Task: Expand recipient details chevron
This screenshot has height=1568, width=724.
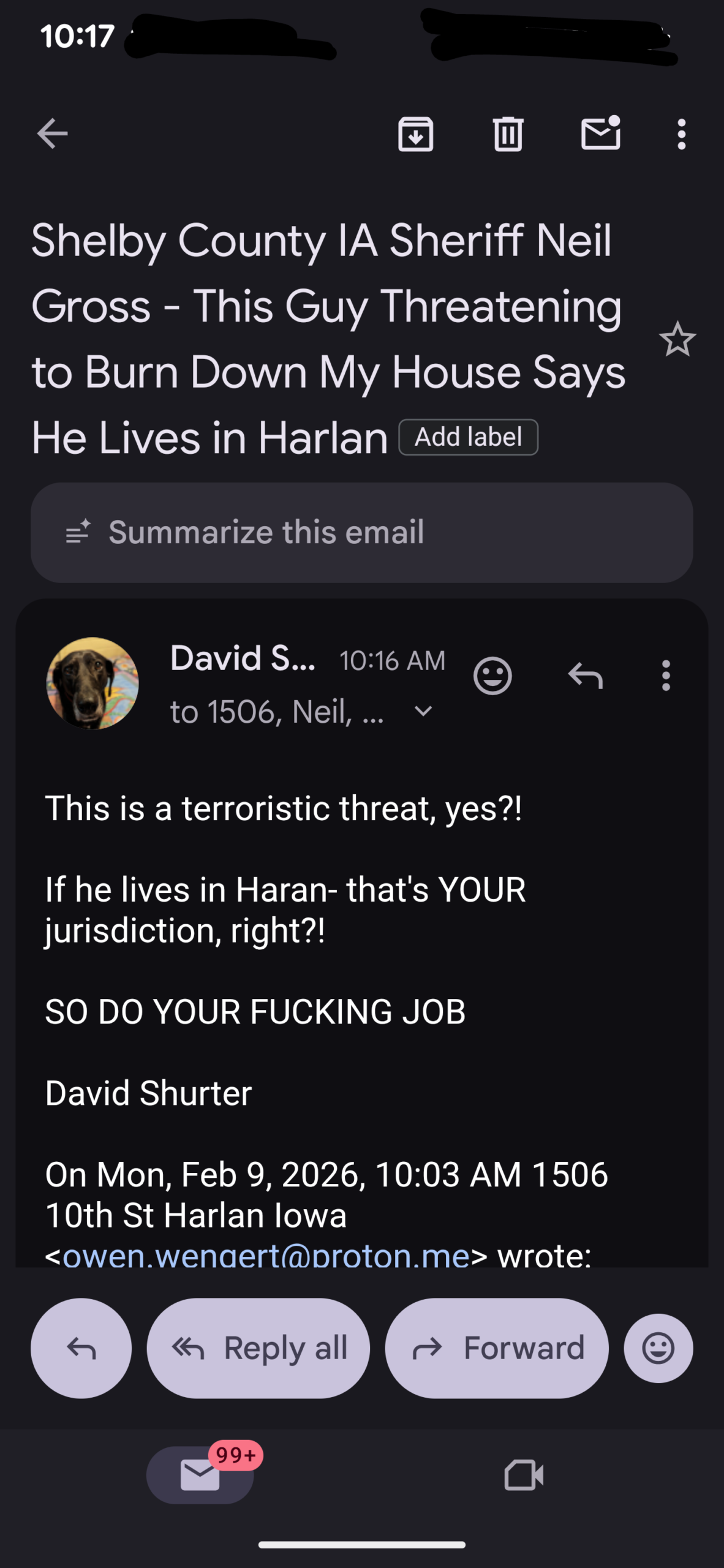Action: pyautogui.click(x=423, y=712)
